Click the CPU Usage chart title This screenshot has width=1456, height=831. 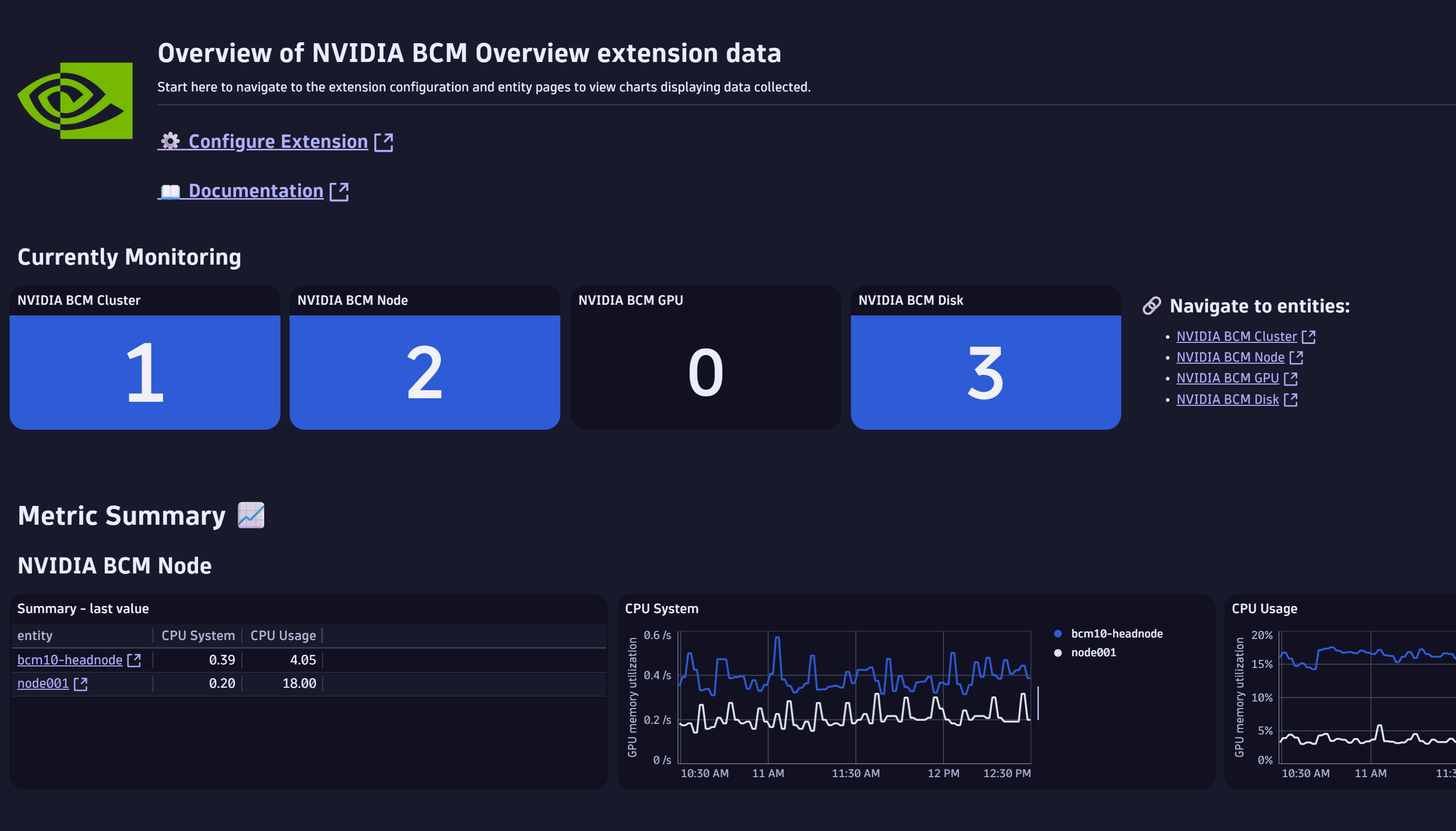(x=1264, y=609)
